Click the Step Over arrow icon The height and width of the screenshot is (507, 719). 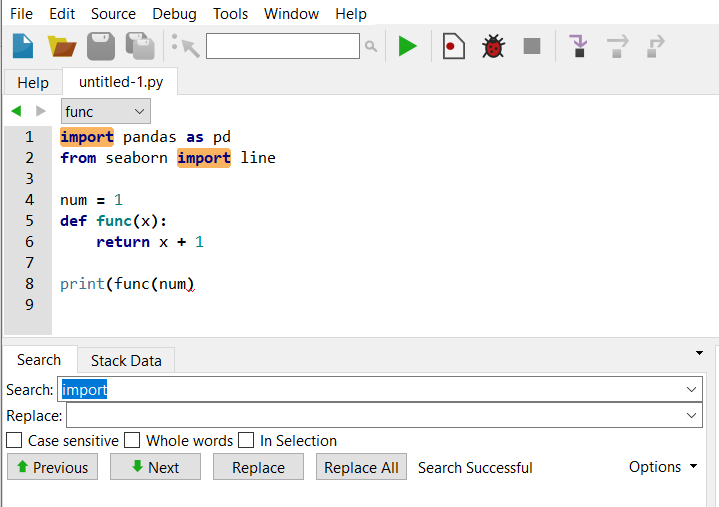(x=617, y=46)
